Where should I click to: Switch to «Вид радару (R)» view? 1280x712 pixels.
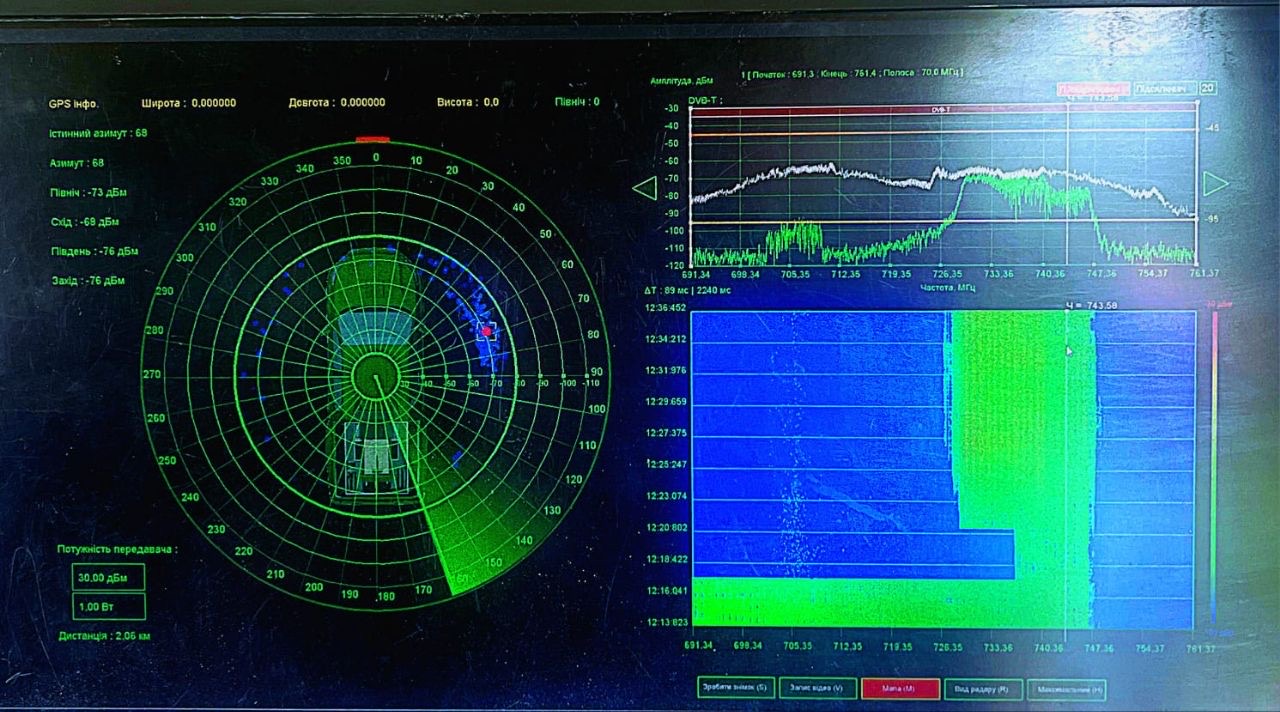pos(982,688)
